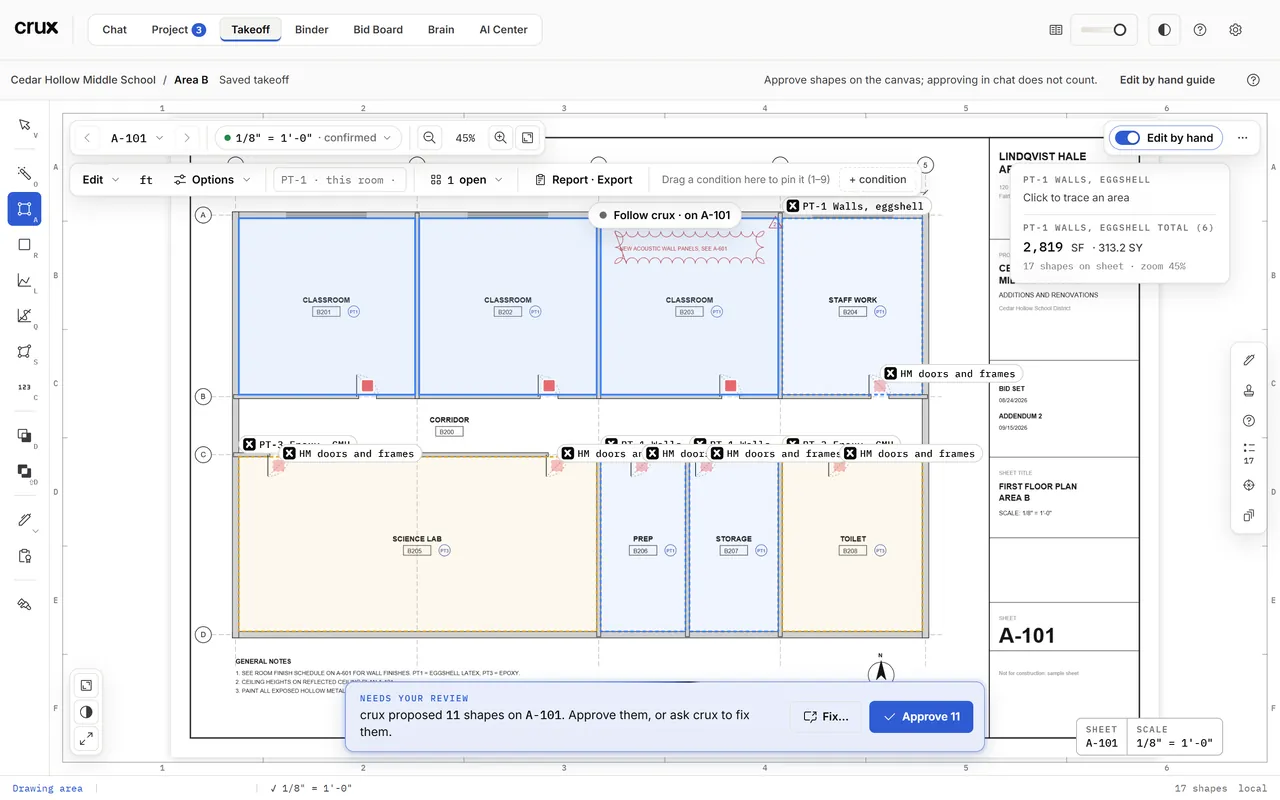Click the Fix... button
Image resolution: width=1280 pixels, height=800 pixels.
[825, 717]
